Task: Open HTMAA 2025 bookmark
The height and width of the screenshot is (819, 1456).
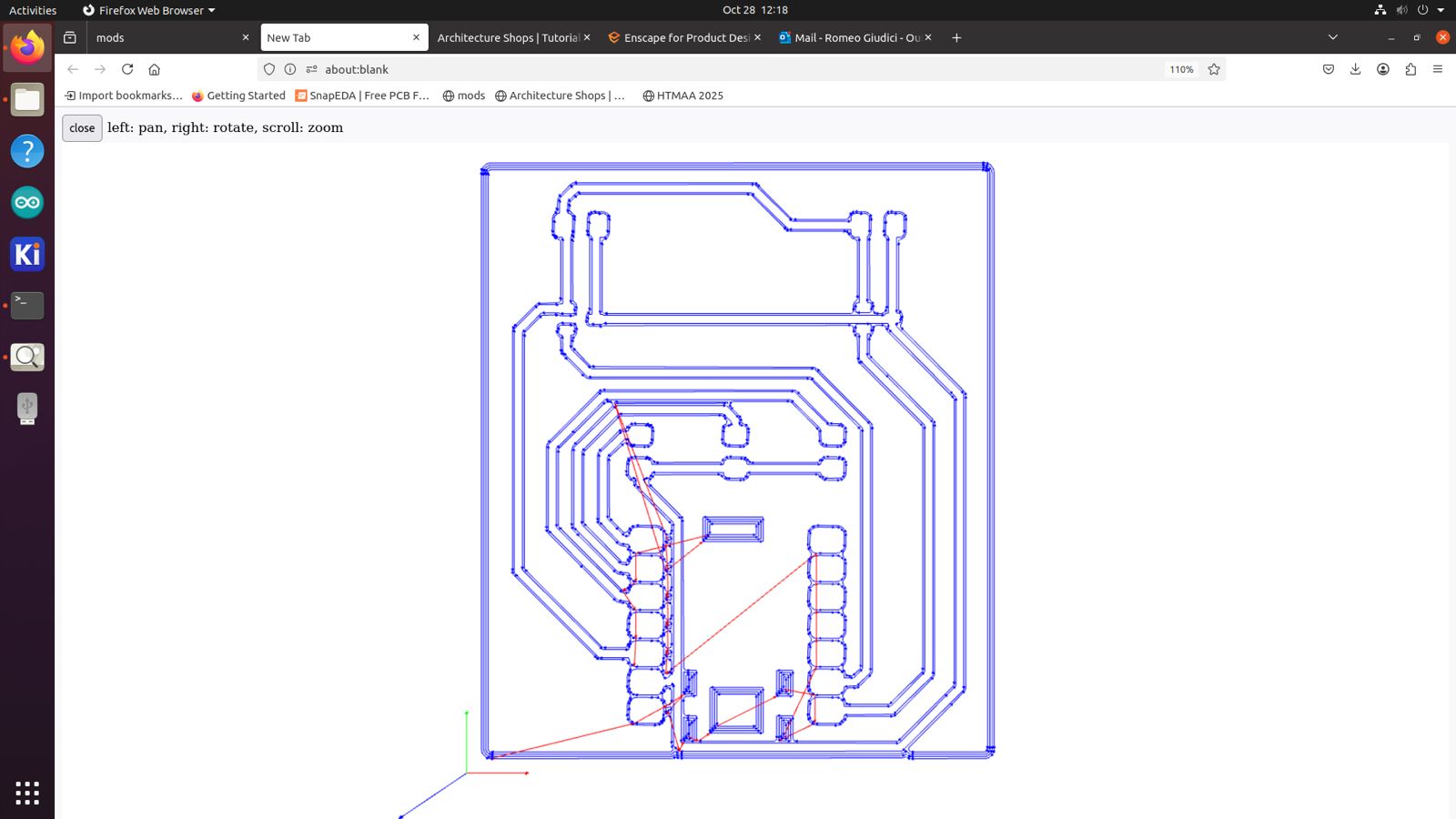Action: pos(682,96)
